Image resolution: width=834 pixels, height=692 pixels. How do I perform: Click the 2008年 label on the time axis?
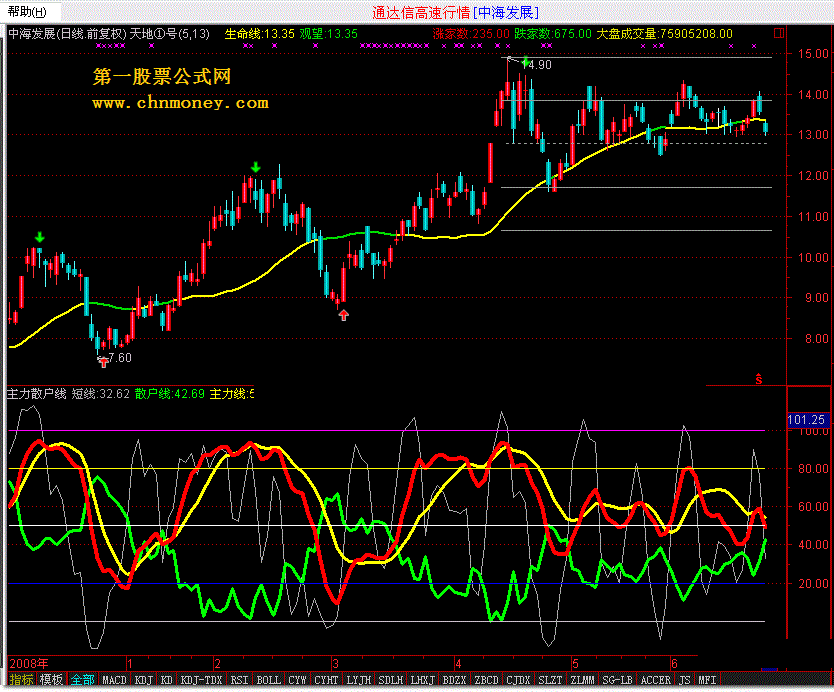[29, 663]
